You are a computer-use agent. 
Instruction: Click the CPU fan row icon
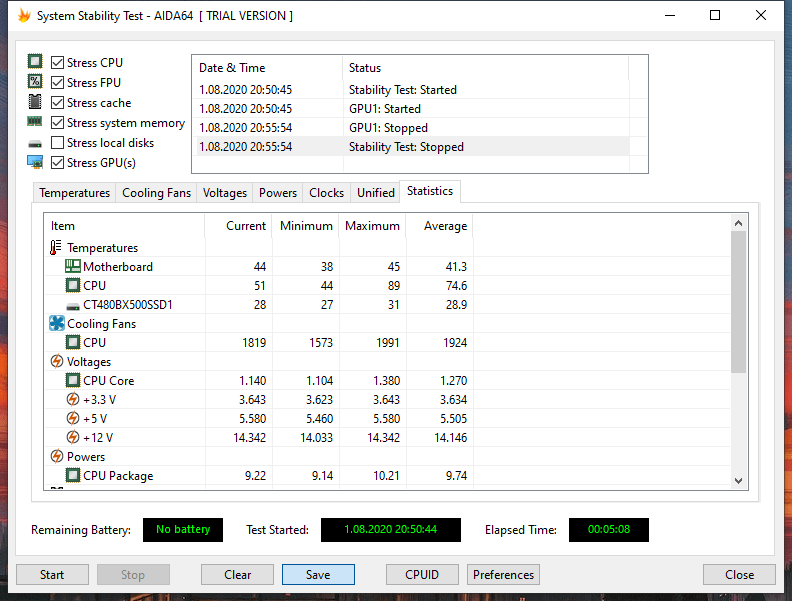tap(73, 342)
